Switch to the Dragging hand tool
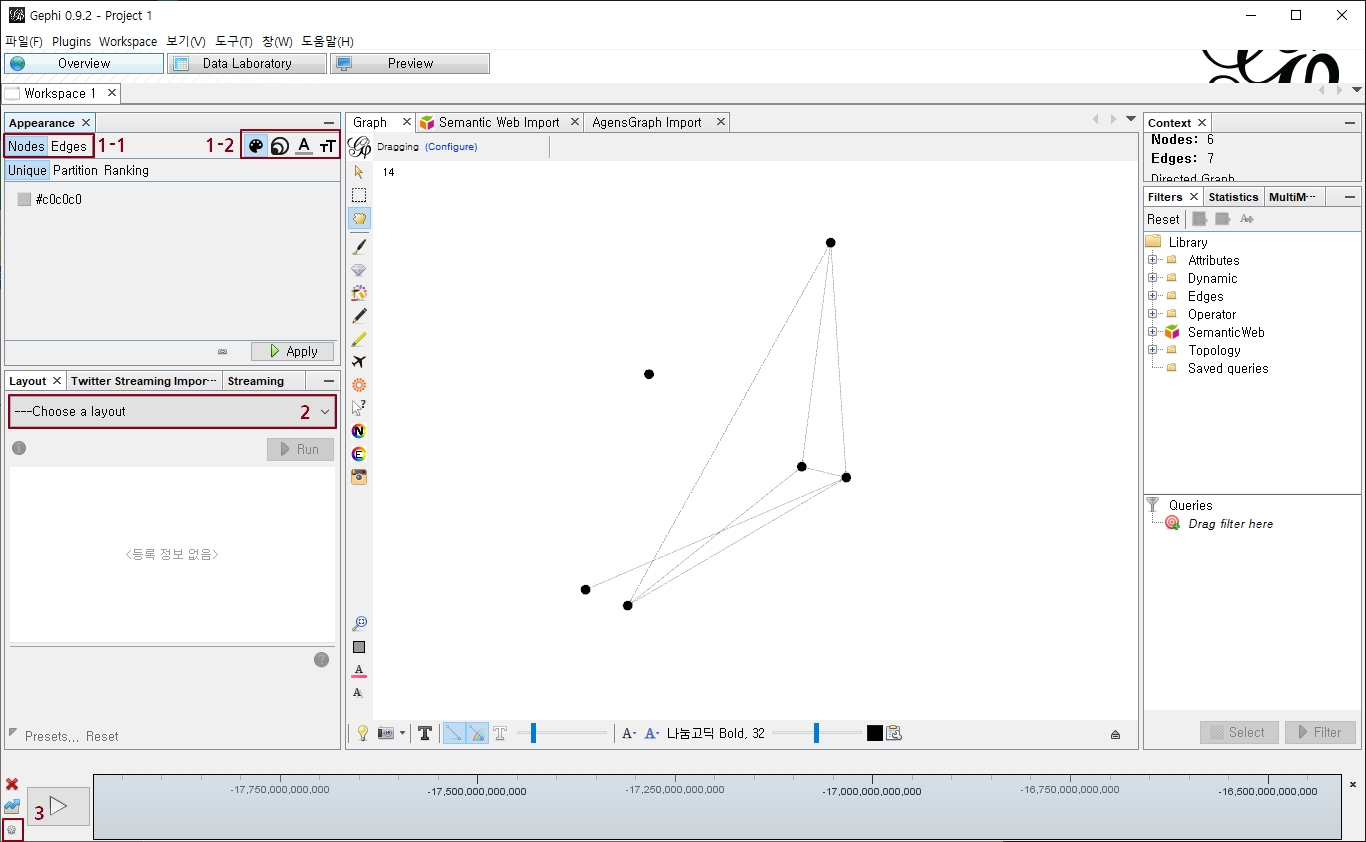The width and height of the screenshot is (1366, 842). pyautogui.click(x=359, y=217)
